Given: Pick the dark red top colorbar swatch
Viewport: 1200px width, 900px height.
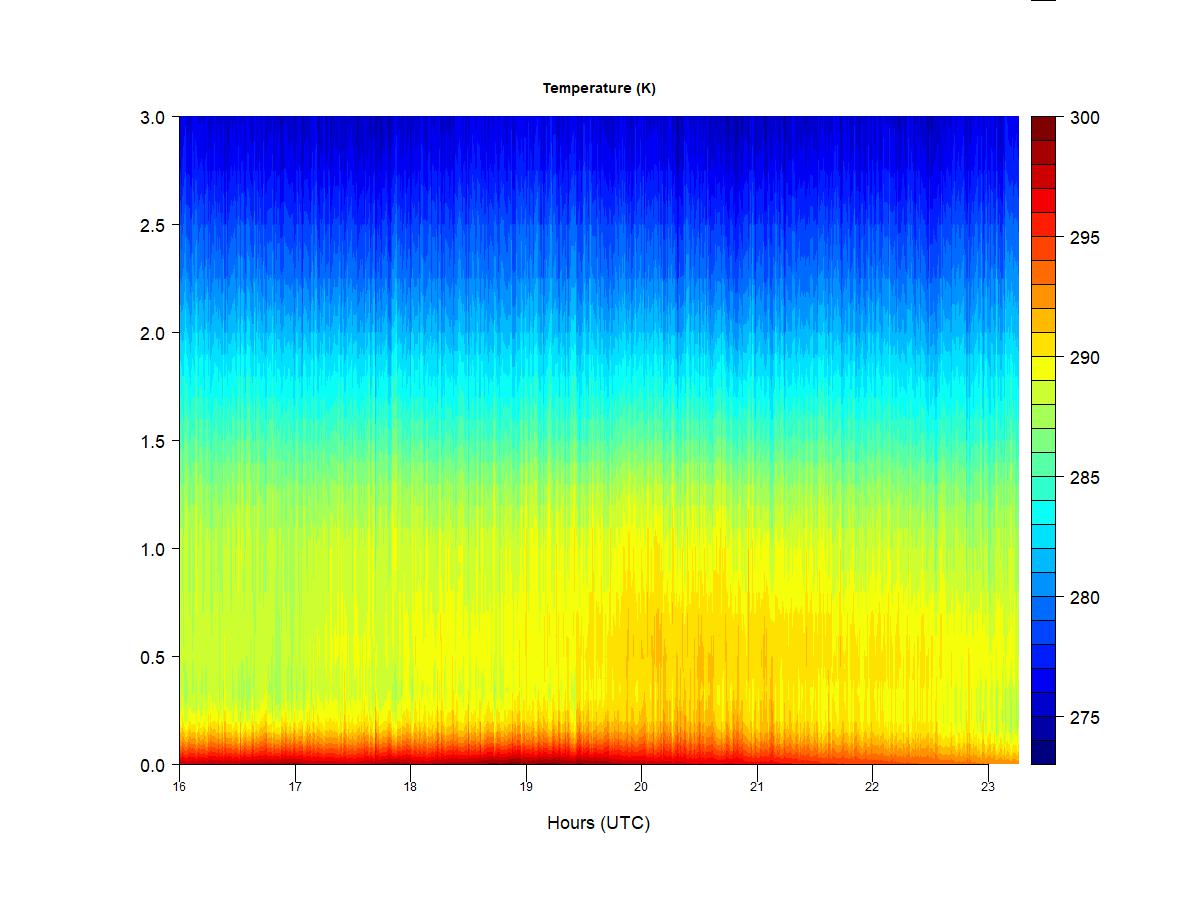Looking at the screenshot, I should pos(1043,128).
